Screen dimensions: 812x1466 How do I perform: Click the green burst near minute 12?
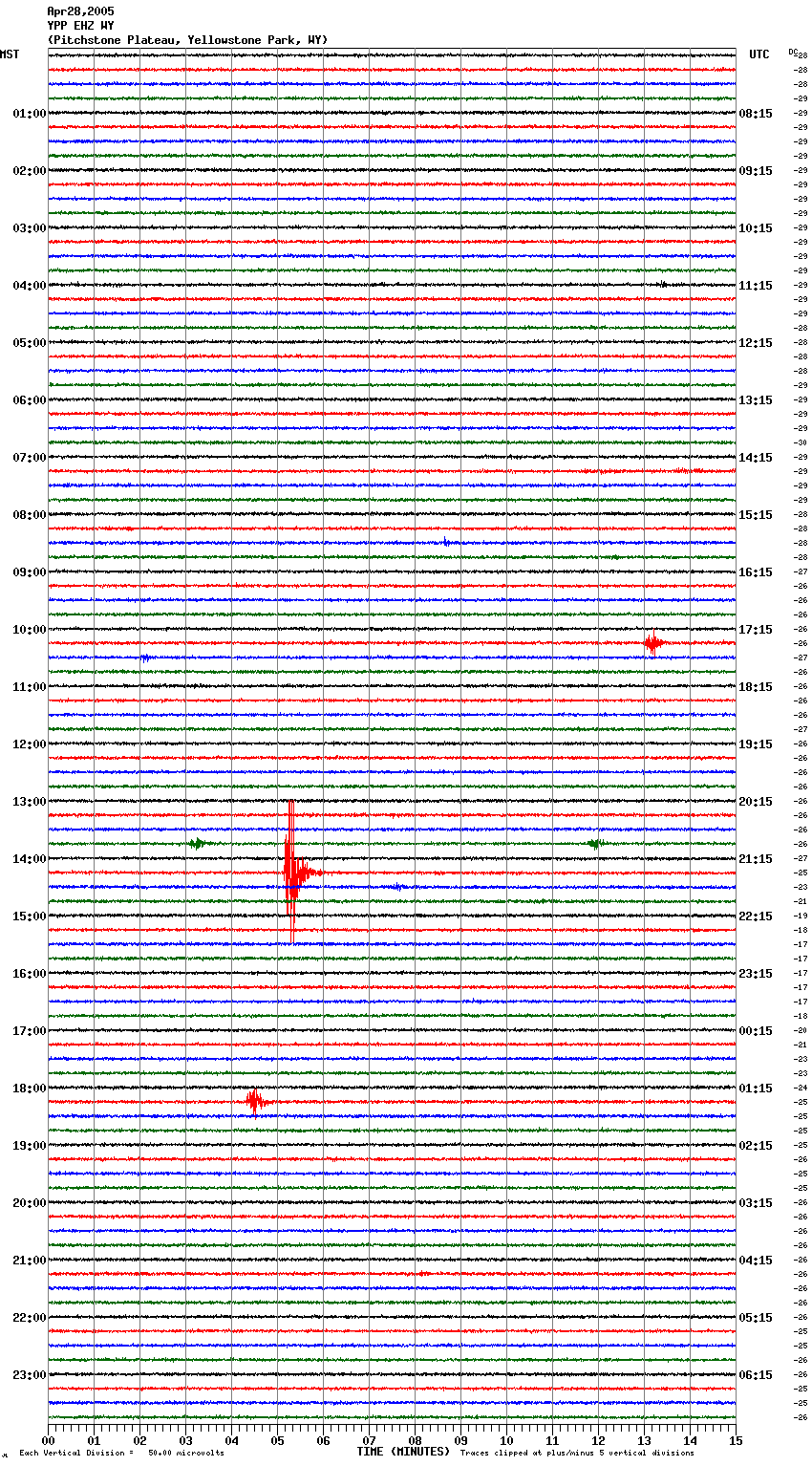click(595, 843)
